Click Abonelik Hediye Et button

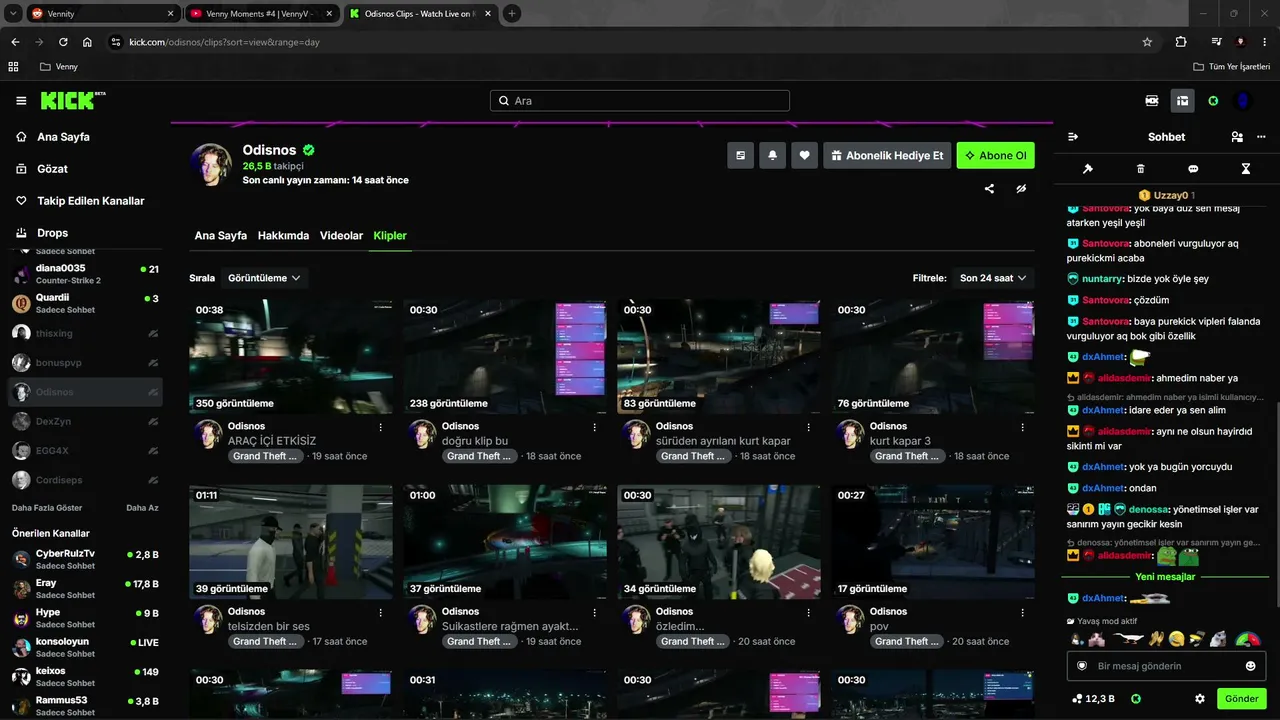click(887, 156)
